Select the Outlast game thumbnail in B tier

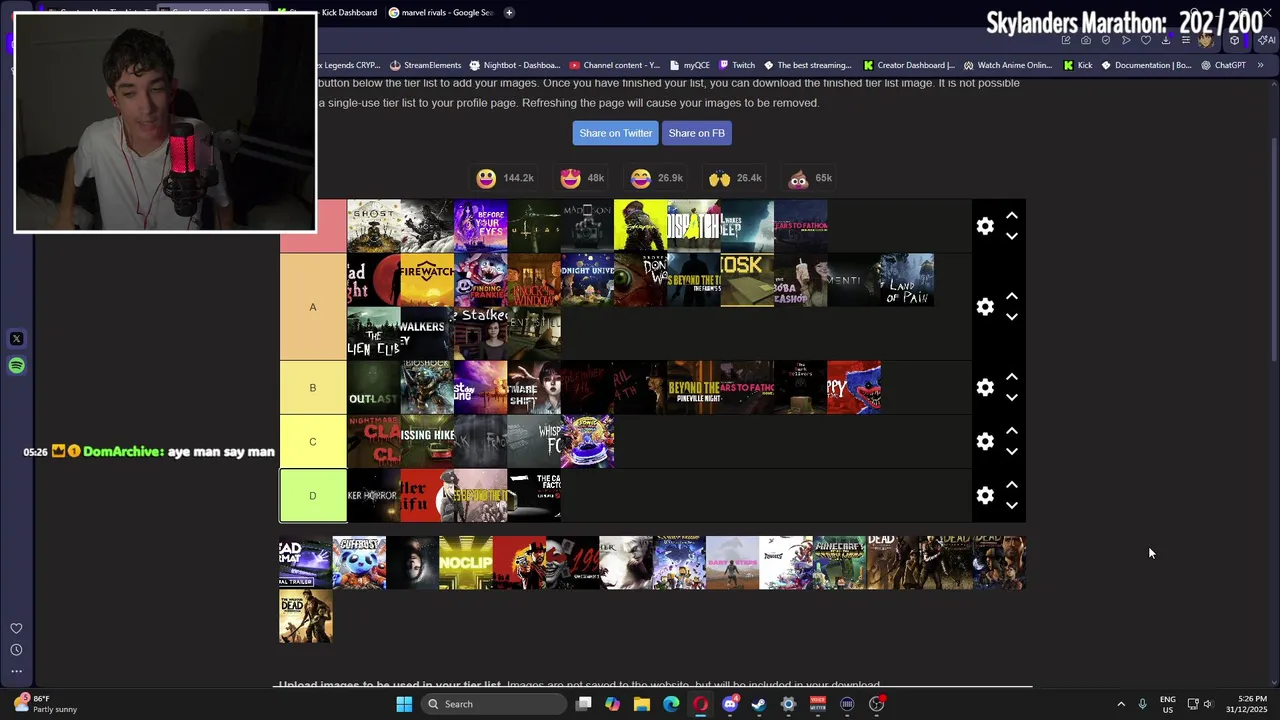[373, 388]
